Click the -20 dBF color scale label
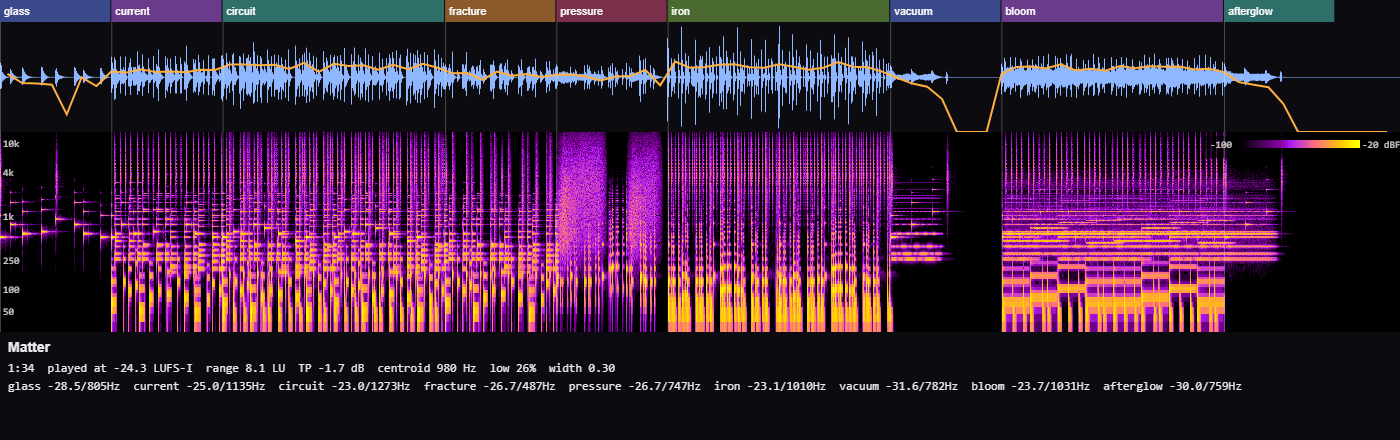Screen dimensions: 1400x440 pyautogui.click(x=1382, y=145)
